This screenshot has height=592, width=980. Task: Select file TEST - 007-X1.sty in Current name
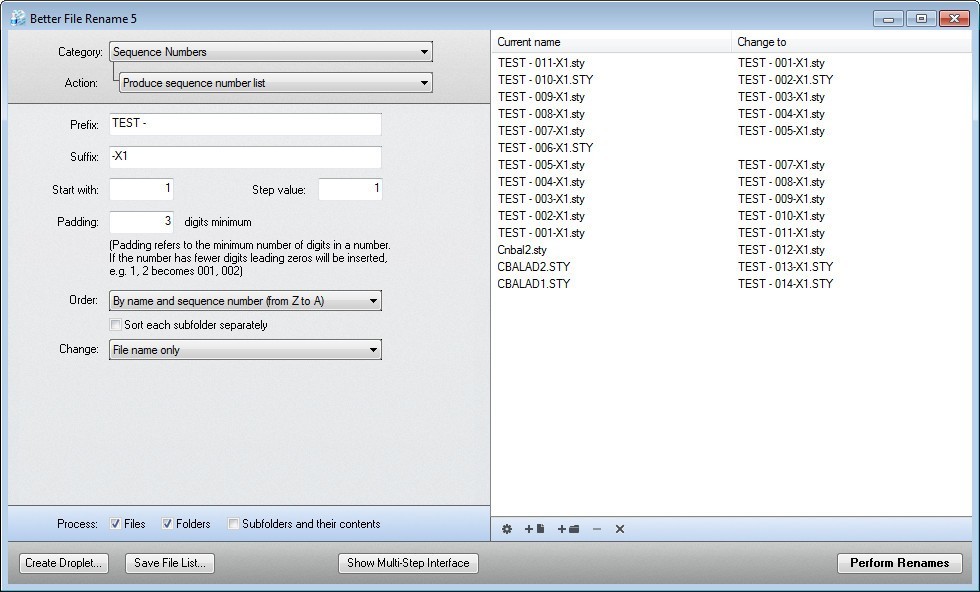pyautogui.click(x=541, y=131)
